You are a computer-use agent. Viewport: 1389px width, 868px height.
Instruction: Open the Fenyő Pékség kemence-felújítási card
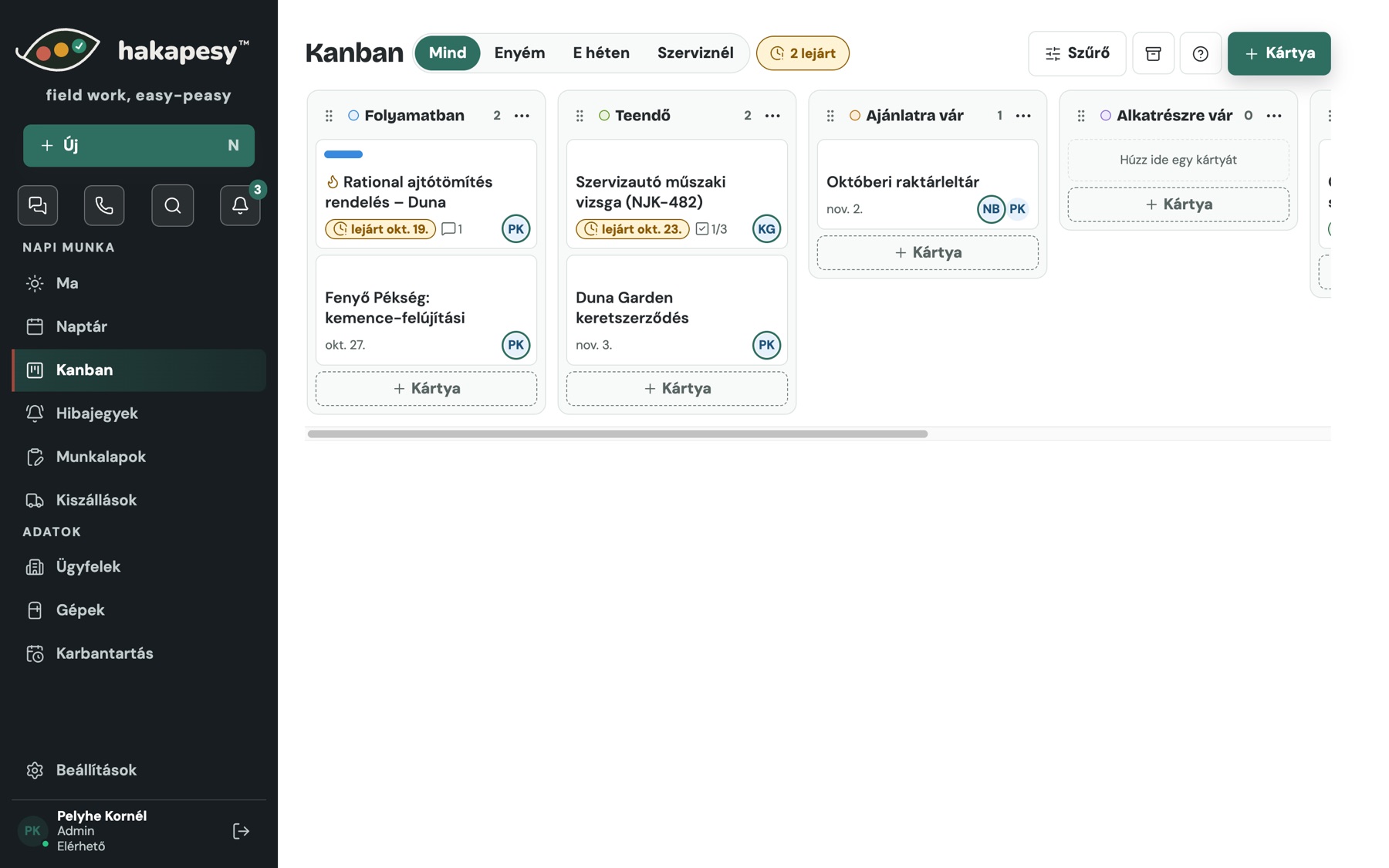click(x=426, y=310)
